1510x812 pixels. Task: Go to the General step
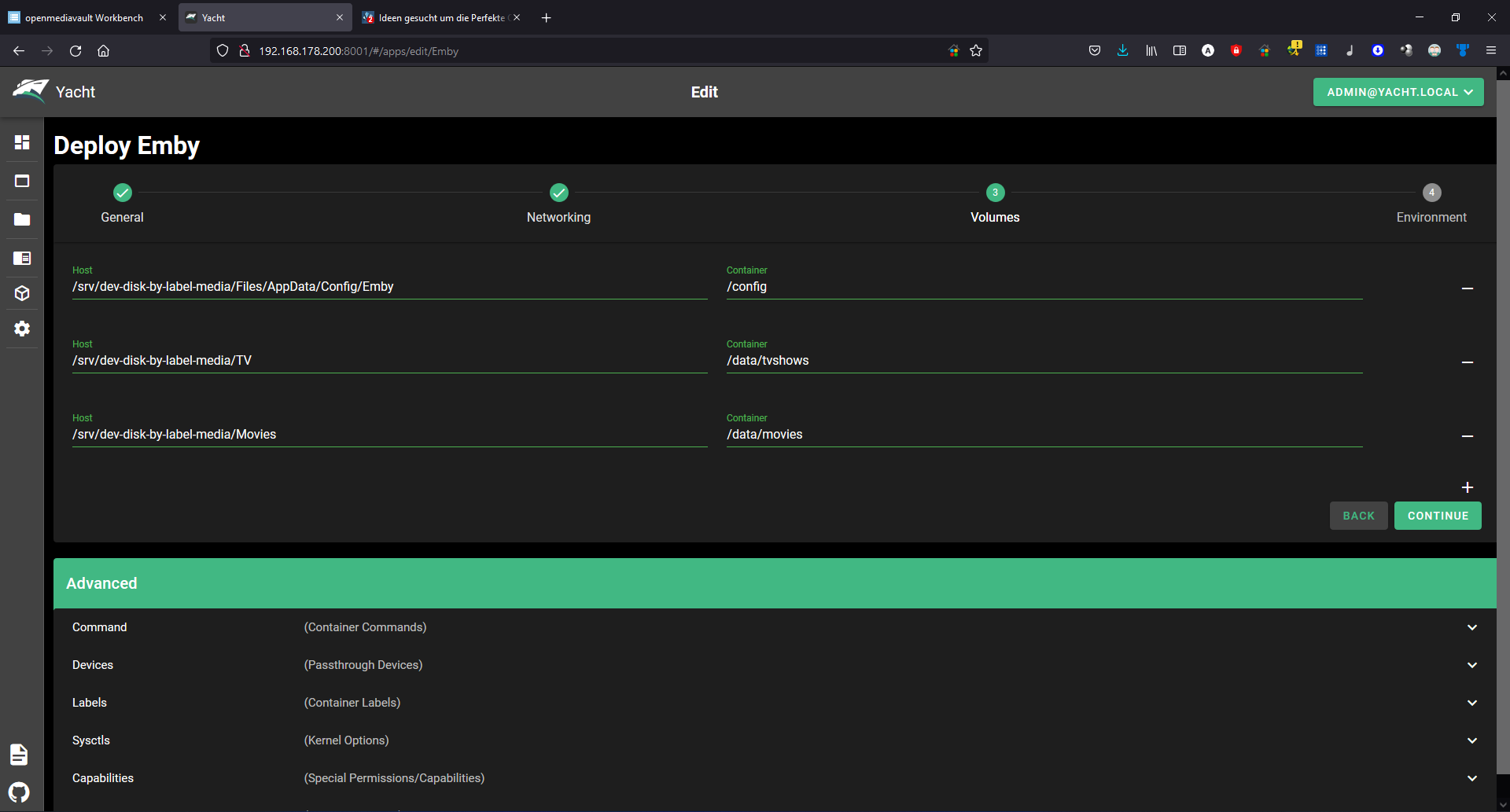tap(122, 204)
